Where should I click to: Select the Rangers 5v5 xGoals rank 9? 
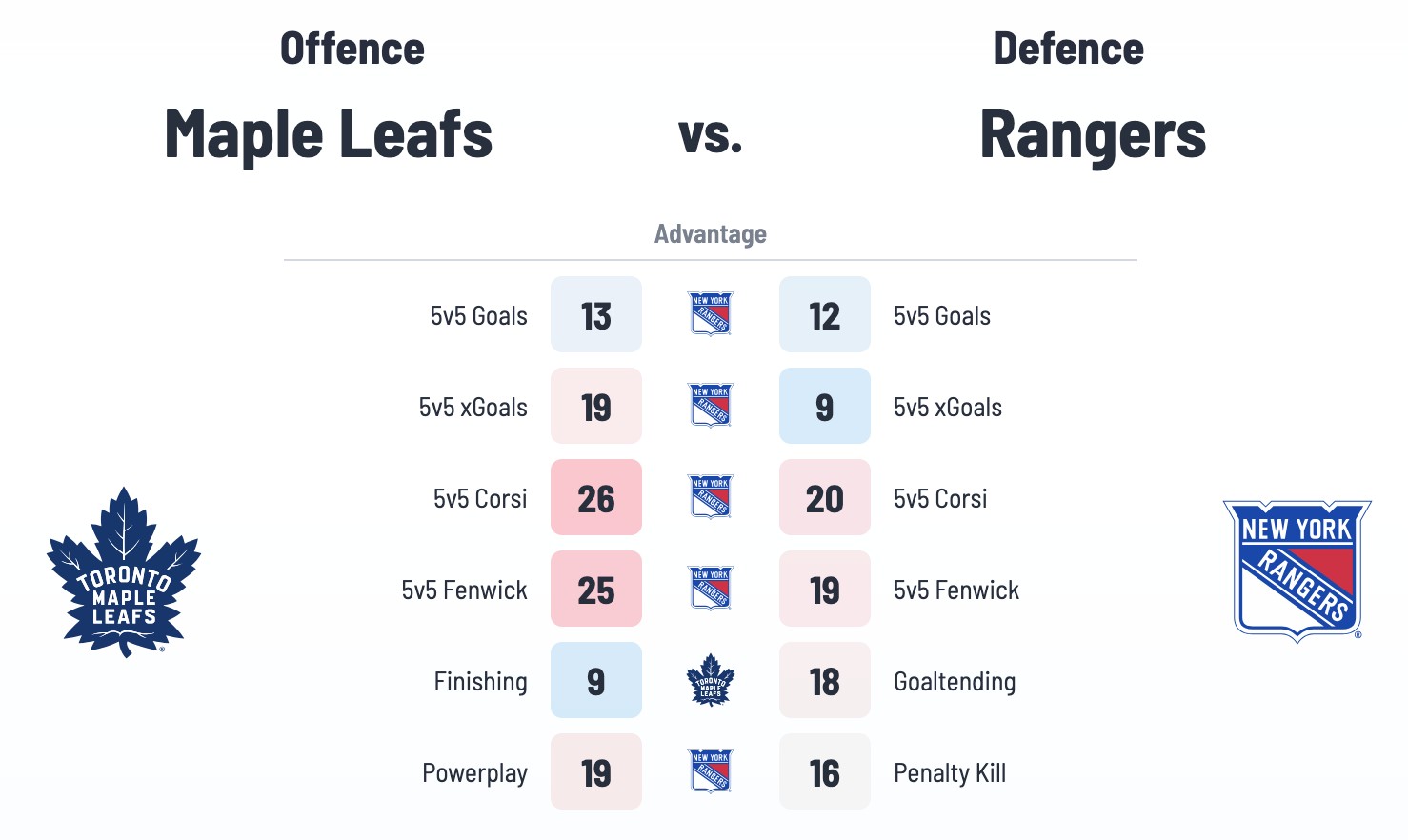[x=825, y=407]
